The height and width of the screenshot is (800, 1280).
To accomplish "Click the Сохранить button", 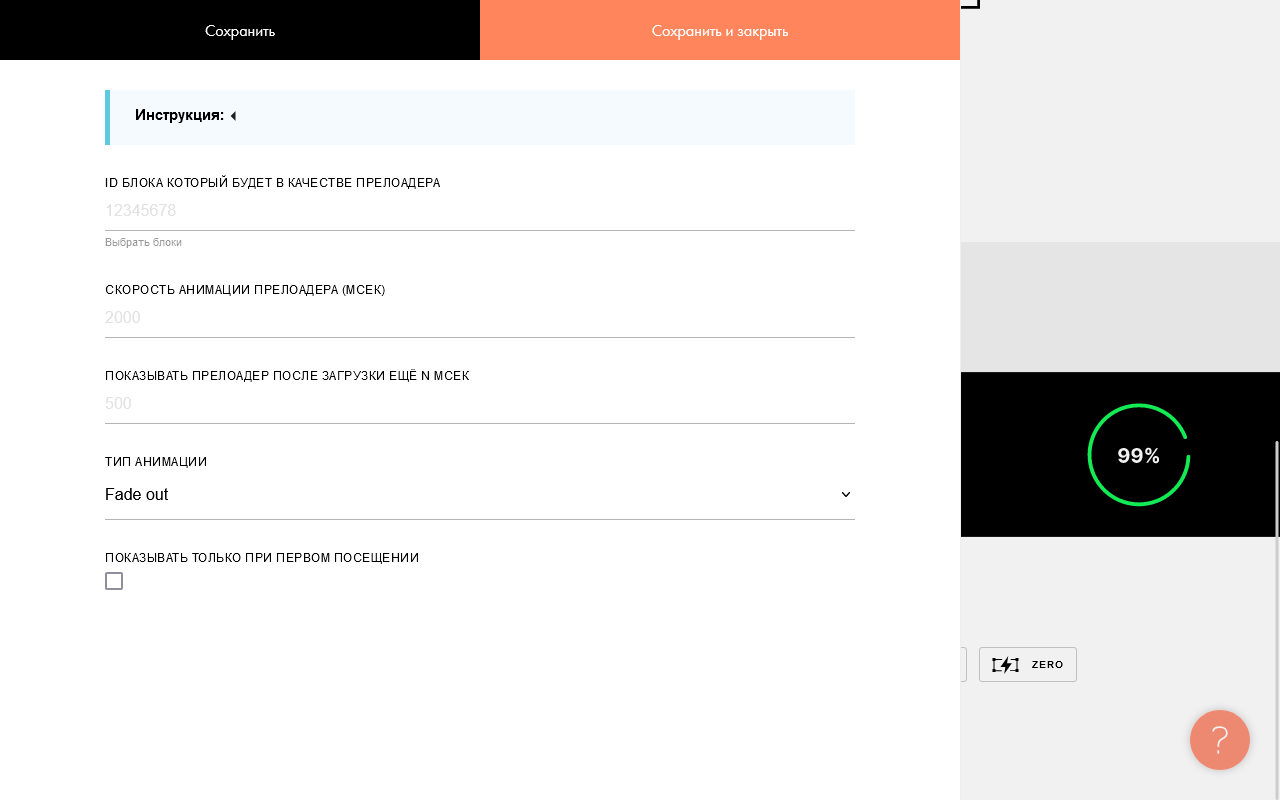I will 240,30.
